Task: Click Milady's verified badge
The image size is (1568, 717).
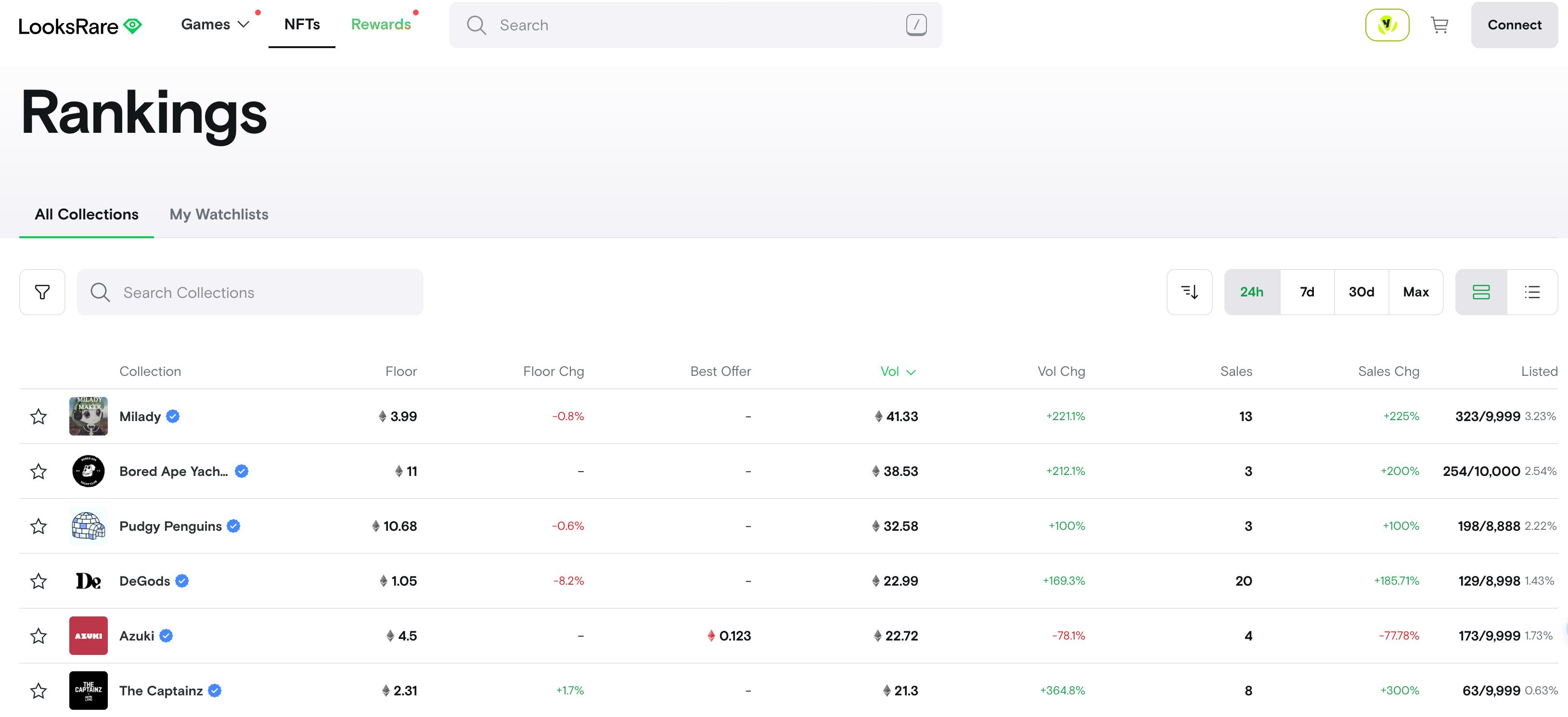Action: coord(173,416)
